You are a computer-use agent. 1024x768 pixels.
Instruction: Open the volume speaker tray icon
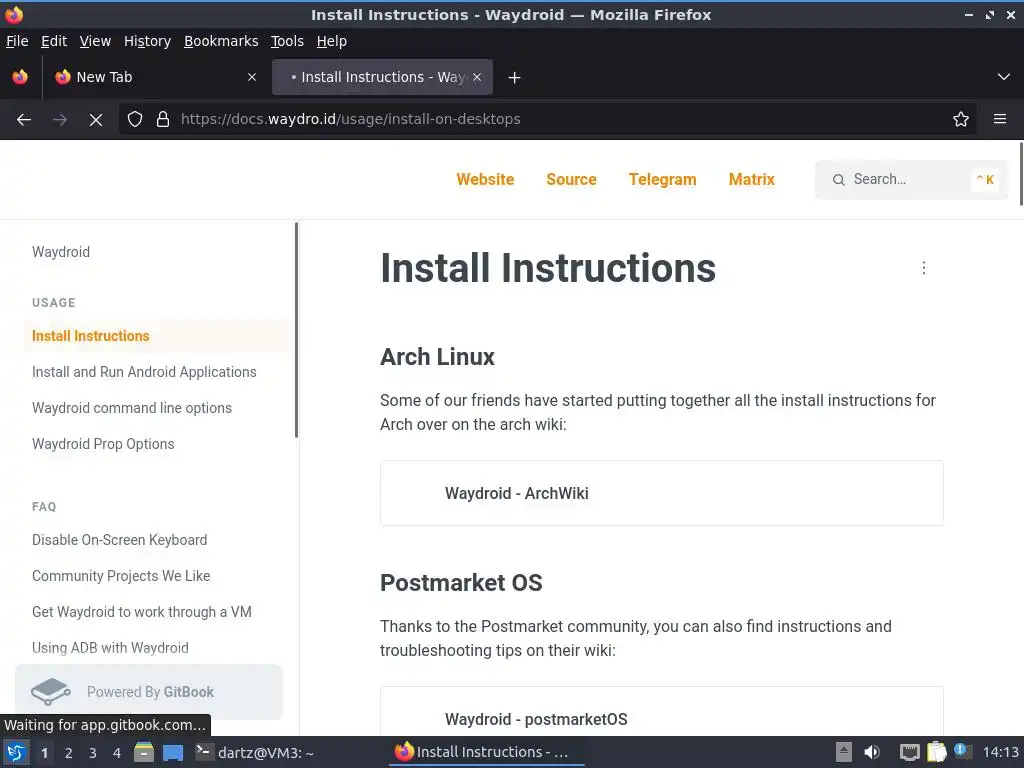(872, 752)
